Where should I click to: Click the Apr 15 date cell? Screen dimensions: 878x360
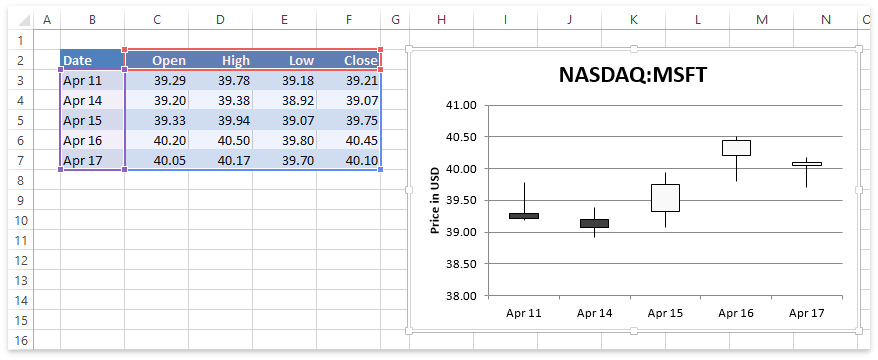click(92, 120)
